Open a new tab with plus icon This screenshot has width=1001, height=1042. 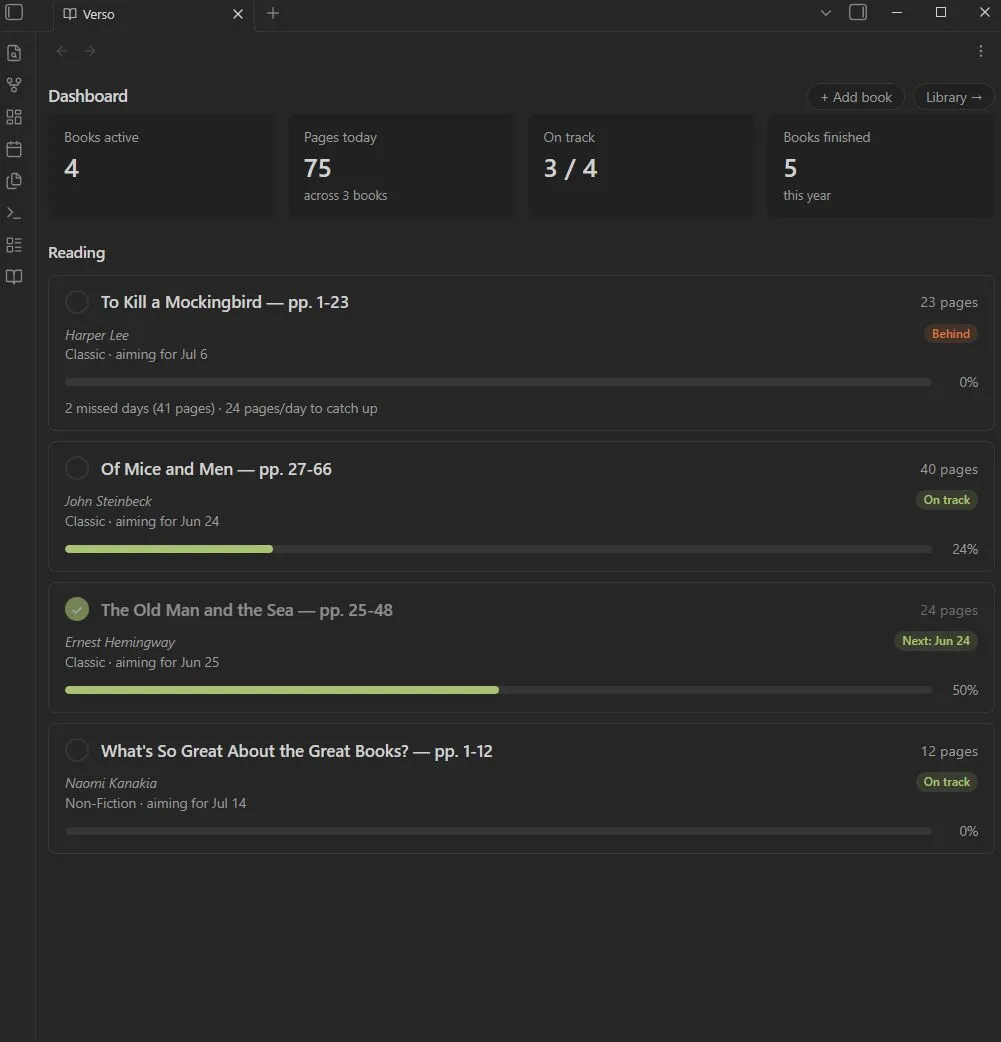[x=273, y=13]
